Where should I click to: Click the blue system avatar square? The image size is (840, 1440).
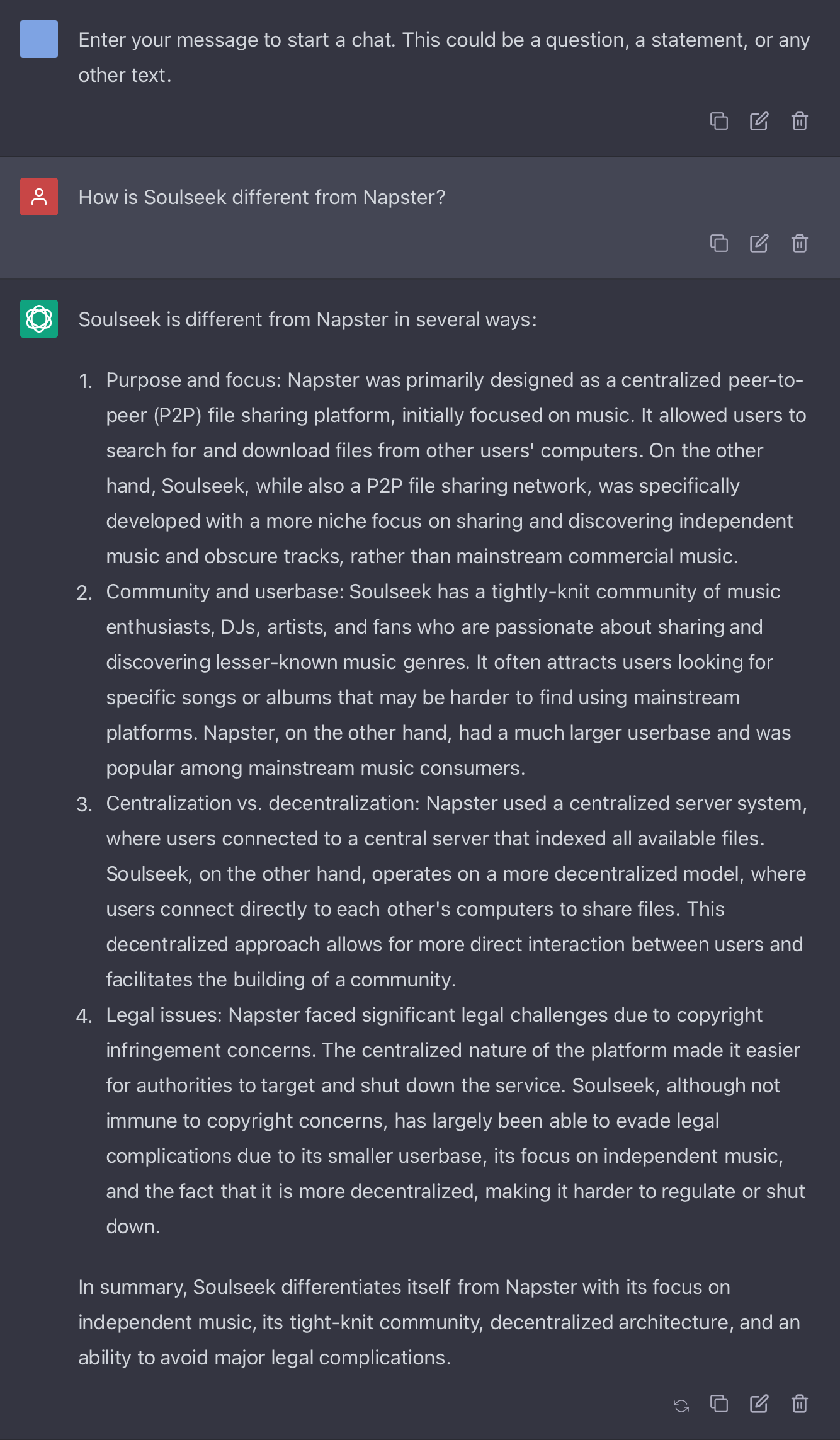click(x=39, y=39)
